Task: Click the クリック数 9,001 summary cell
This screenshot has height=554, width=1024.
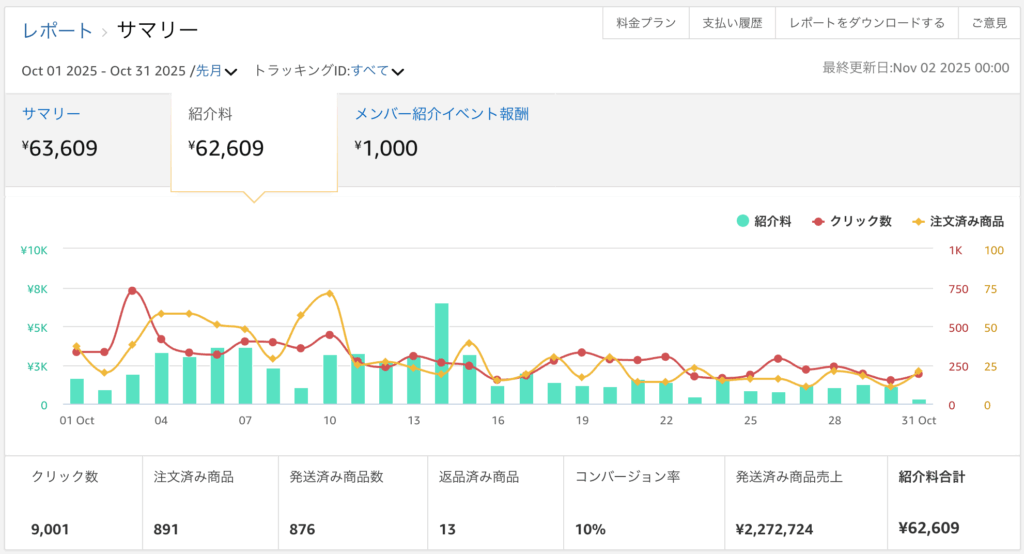Action: coord(74,502)
